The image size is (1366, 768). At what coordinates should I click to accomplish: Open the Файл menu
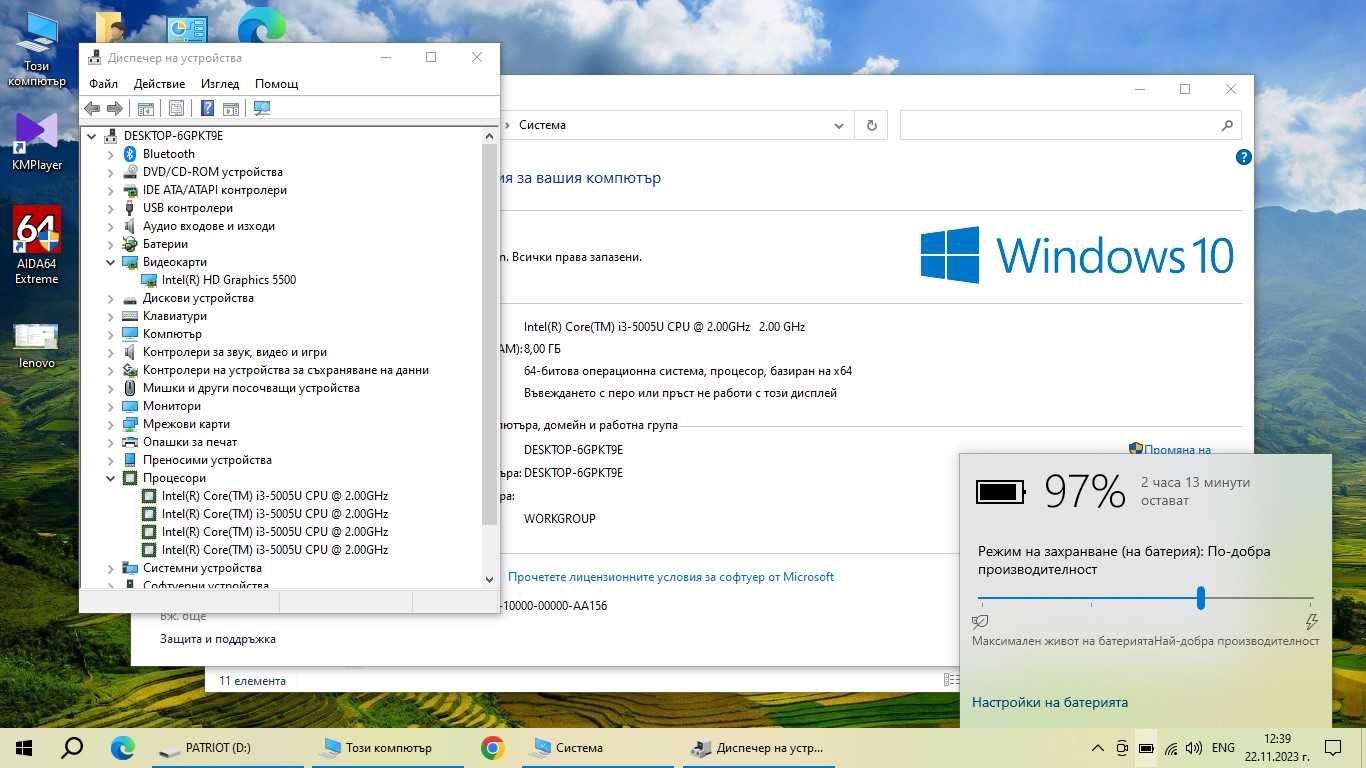tap(103, 84)
